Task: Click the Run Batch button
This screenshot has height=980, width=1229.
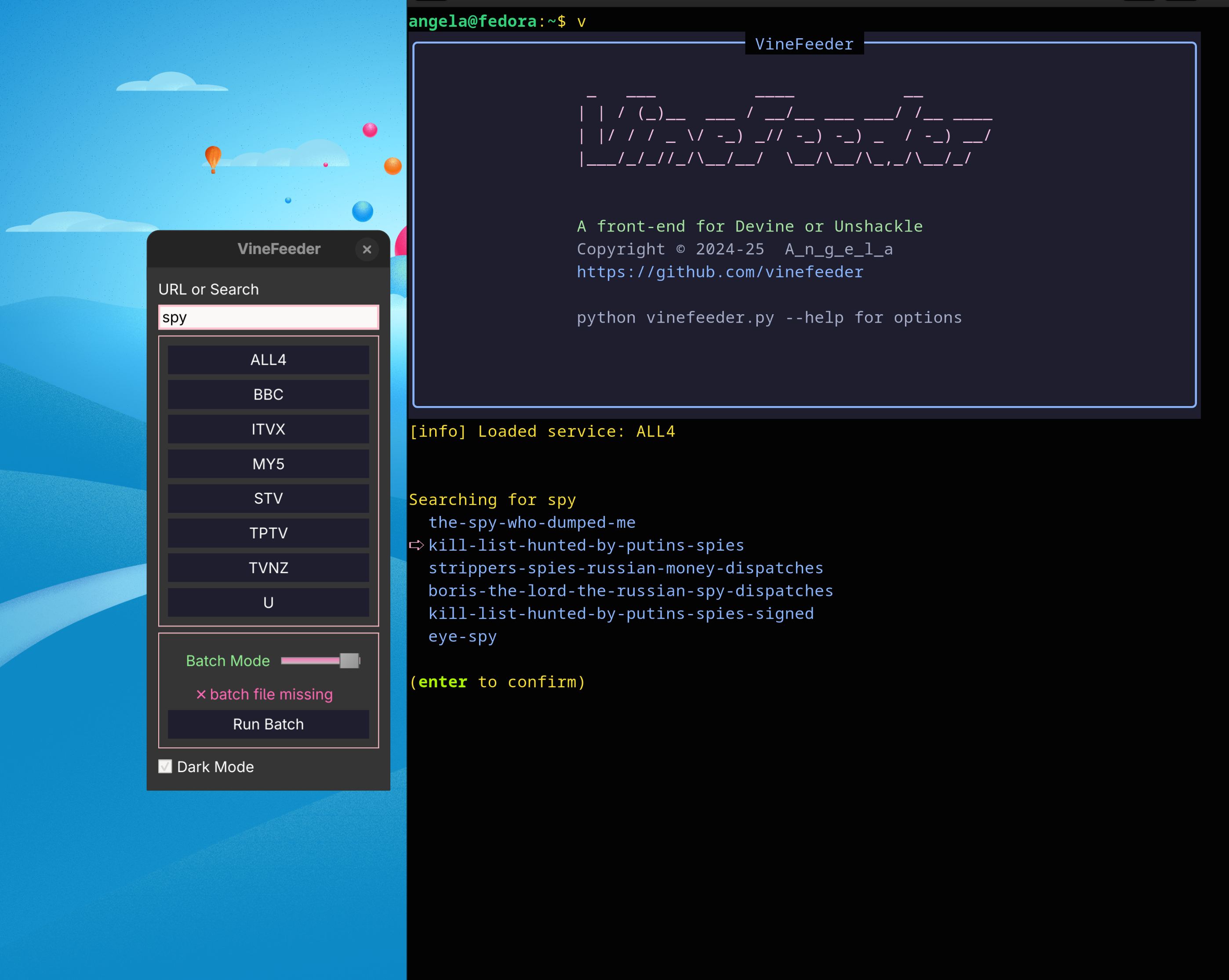Action: click(x=268, y=724)
